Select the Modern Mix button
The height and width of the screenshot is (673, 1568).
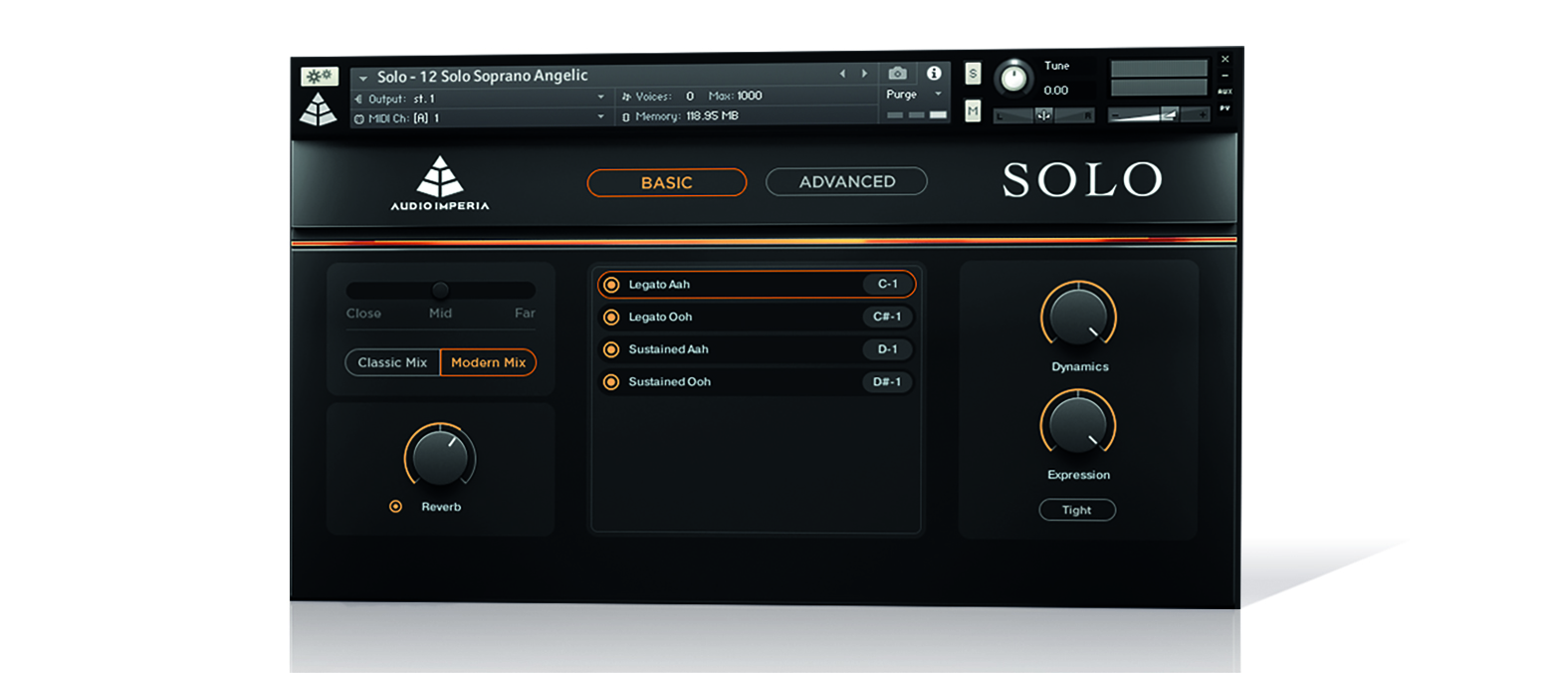tap(488, 362)
